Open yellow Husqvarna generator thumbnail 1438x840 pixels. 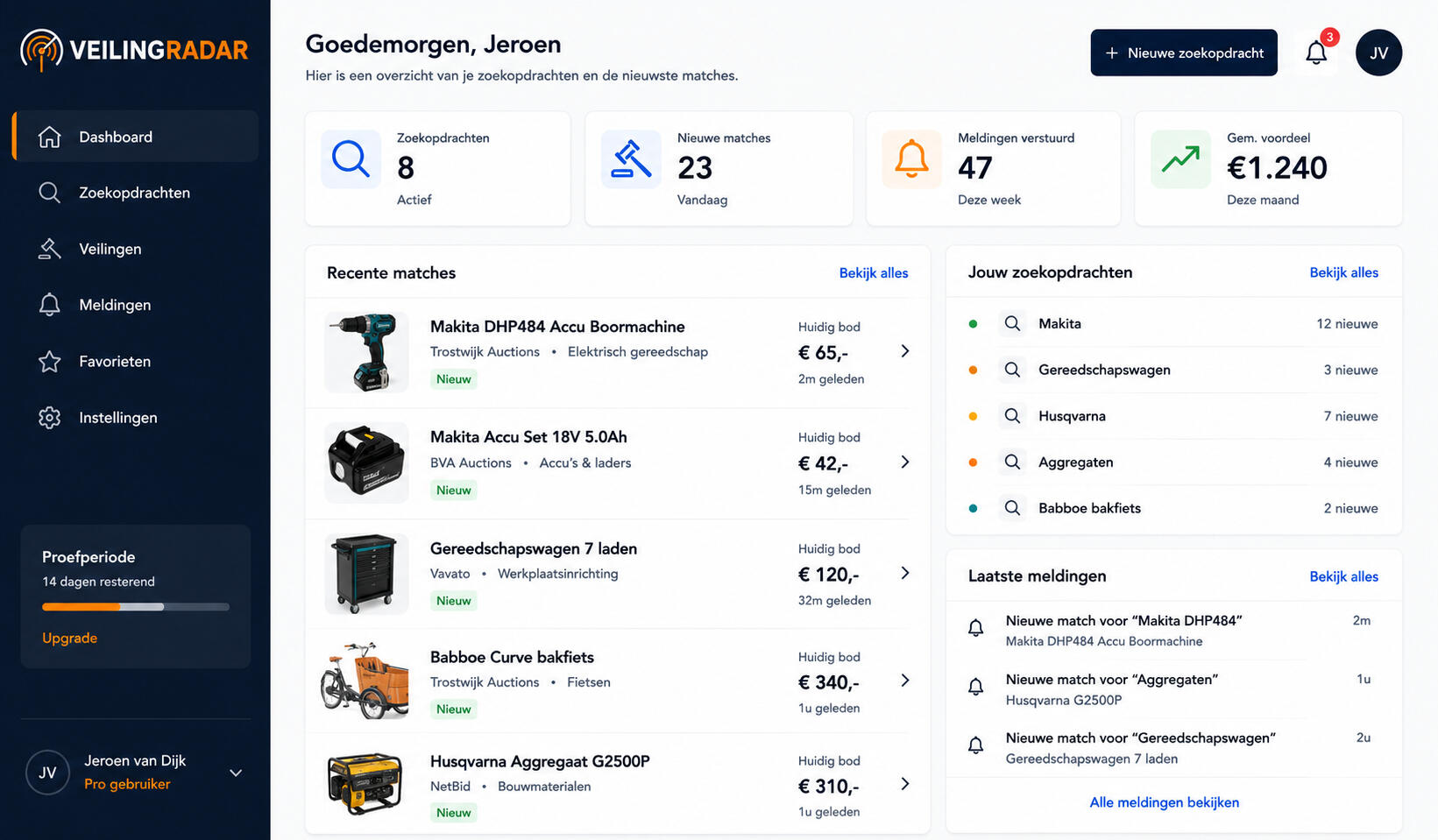[x=366, y=785]
